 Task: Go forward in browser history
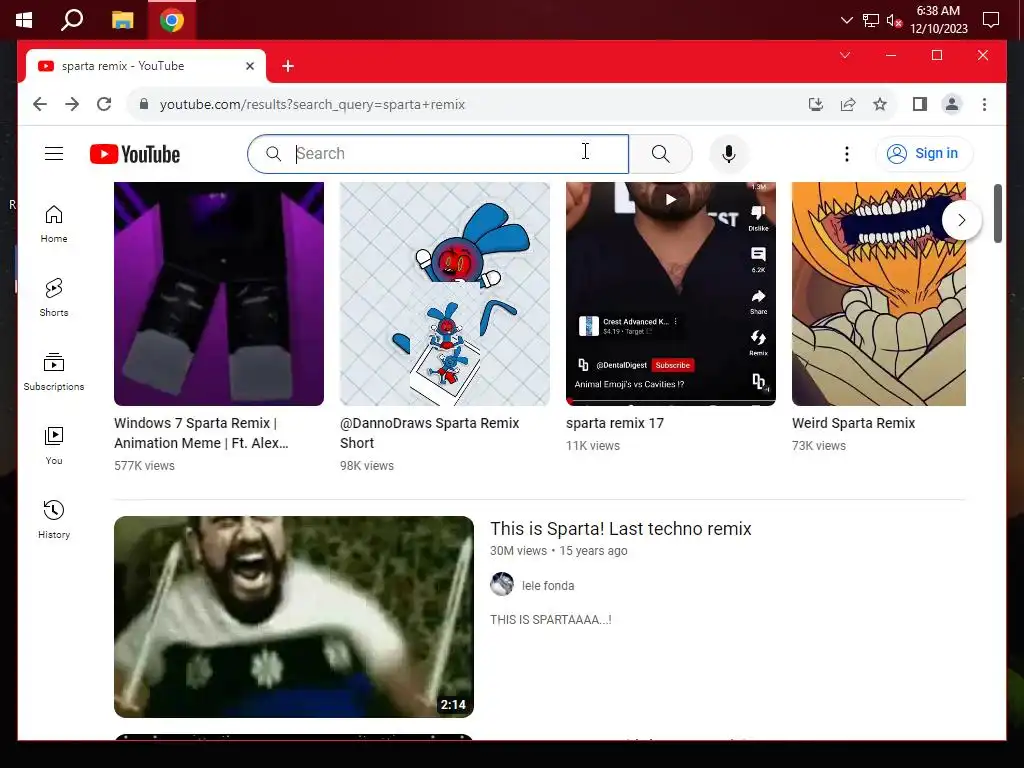72,104
